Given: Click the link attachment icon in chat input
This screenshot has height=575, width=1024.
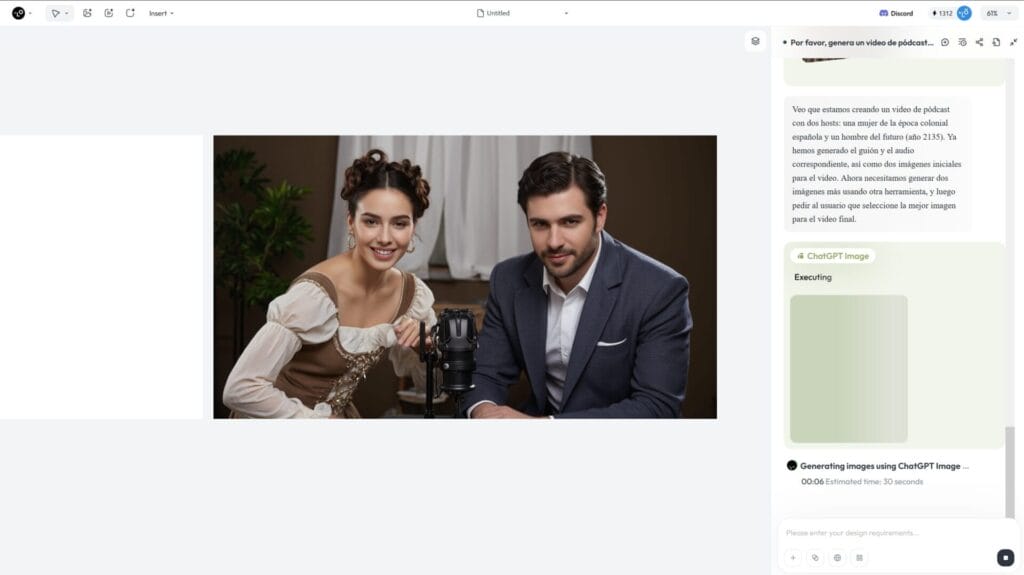Looking at the screenshot, I should [815, 558].
